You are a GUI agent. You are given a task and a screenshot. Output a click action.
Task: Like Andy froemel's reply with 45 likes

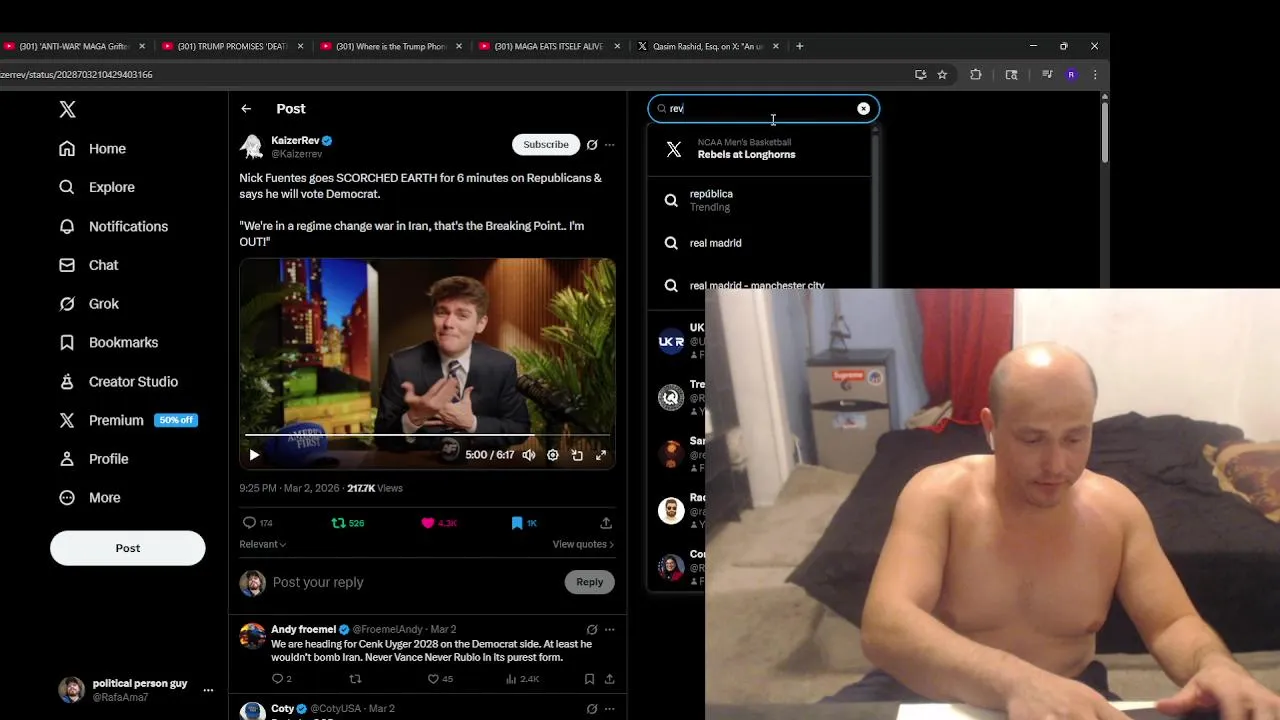click(440, 679)
